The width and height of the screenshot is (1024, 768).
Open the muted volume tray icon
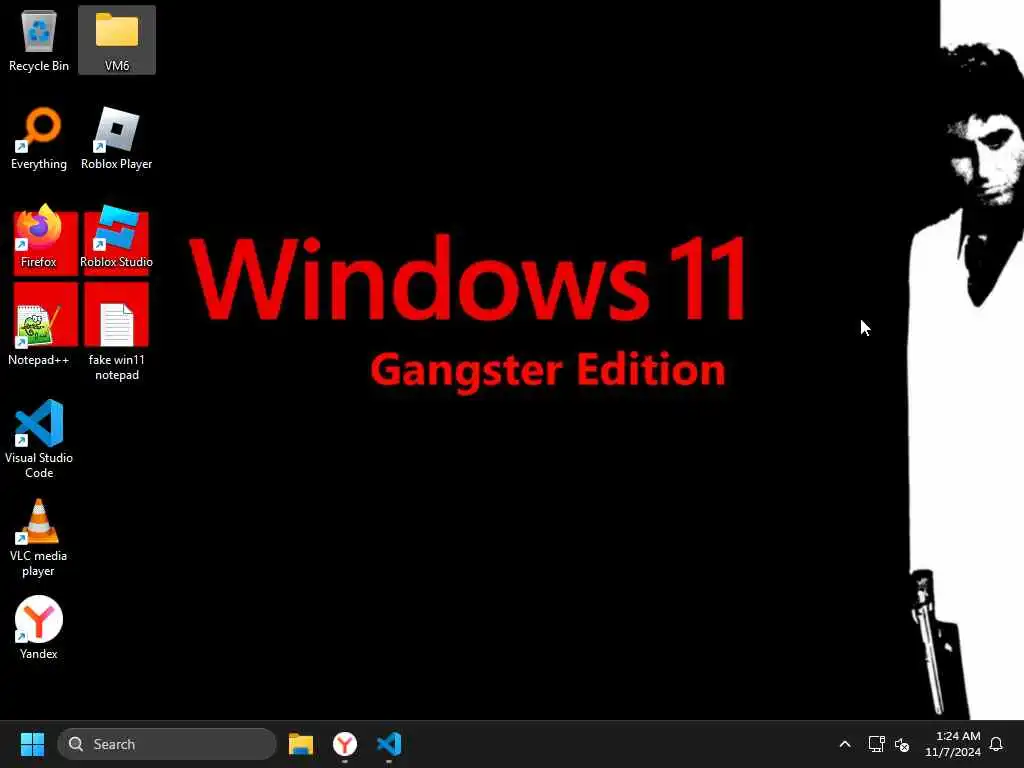pos(902,744)
